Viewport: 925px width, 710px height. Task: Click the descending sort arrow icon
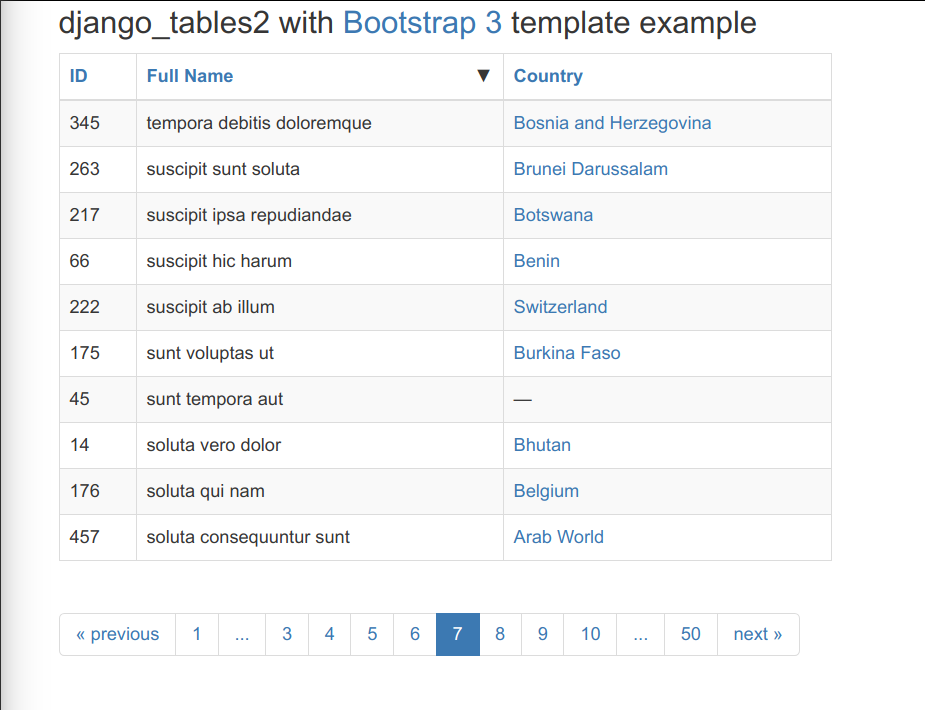484,76
